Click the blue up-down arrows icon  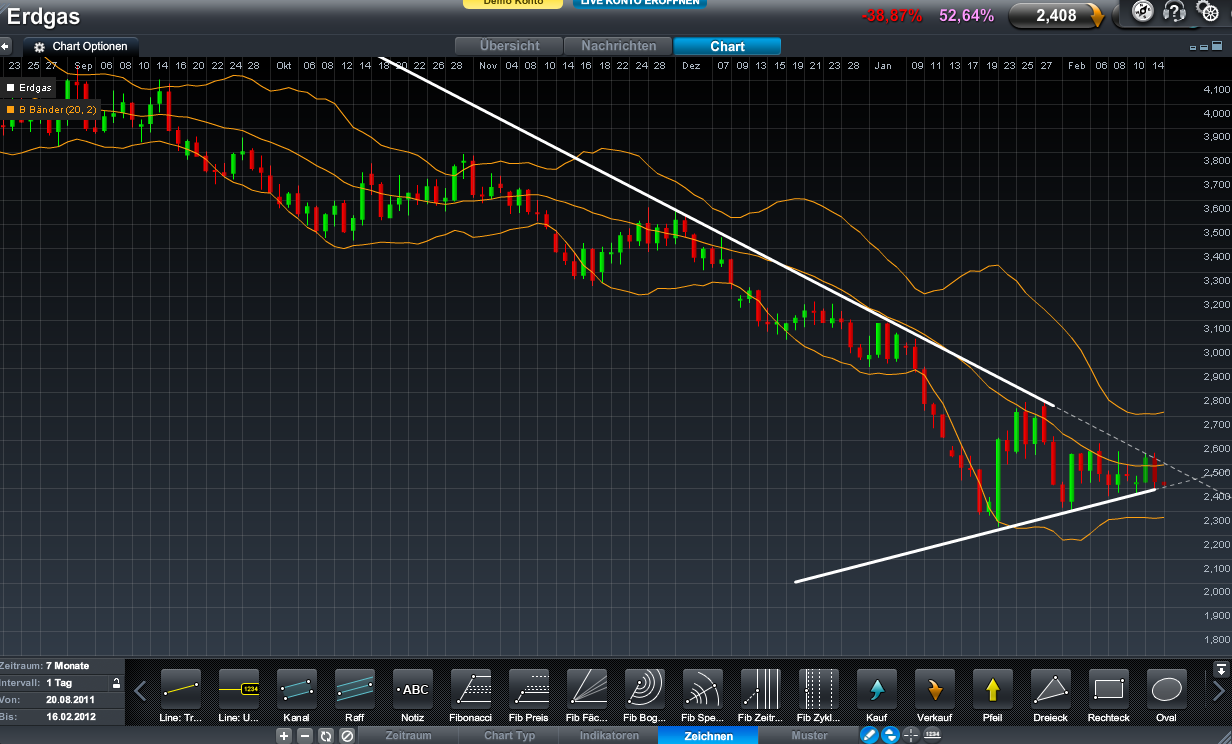point(889,736)
